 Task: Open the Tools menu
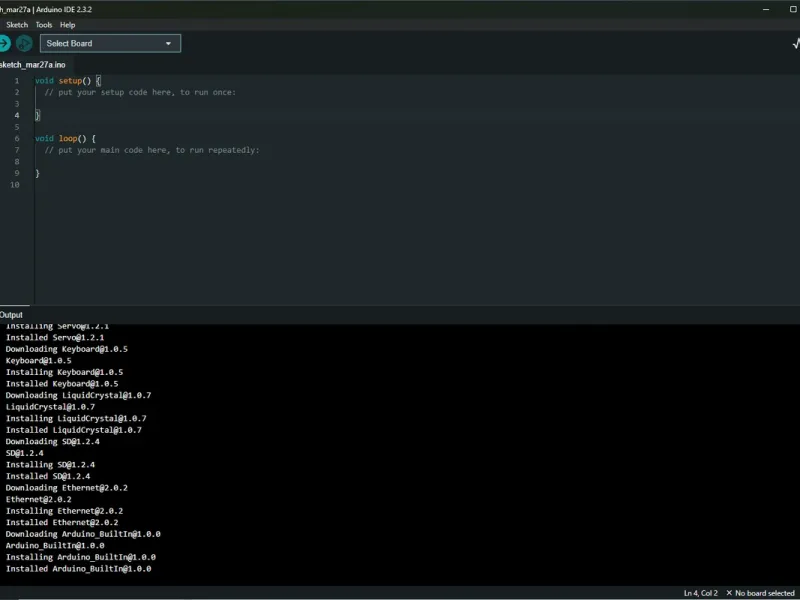[44, 24]
